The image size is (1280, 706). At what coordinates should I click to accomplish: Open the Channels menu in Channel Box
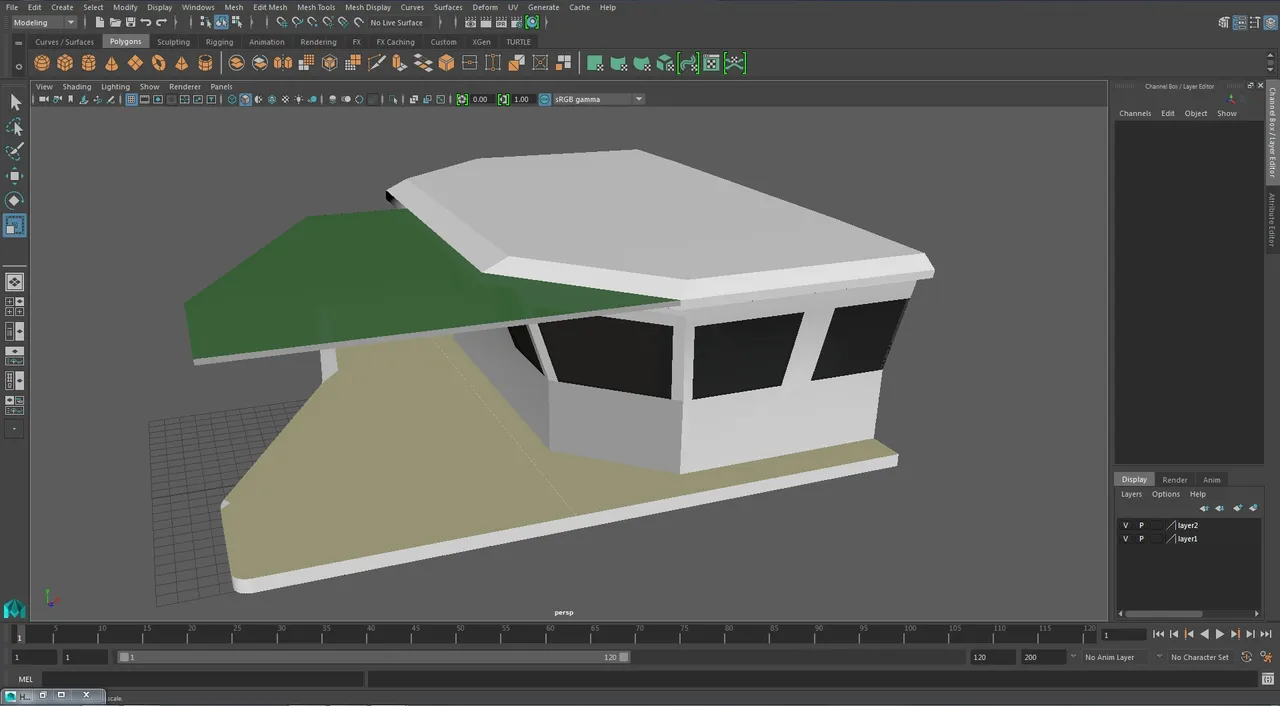1135,113
